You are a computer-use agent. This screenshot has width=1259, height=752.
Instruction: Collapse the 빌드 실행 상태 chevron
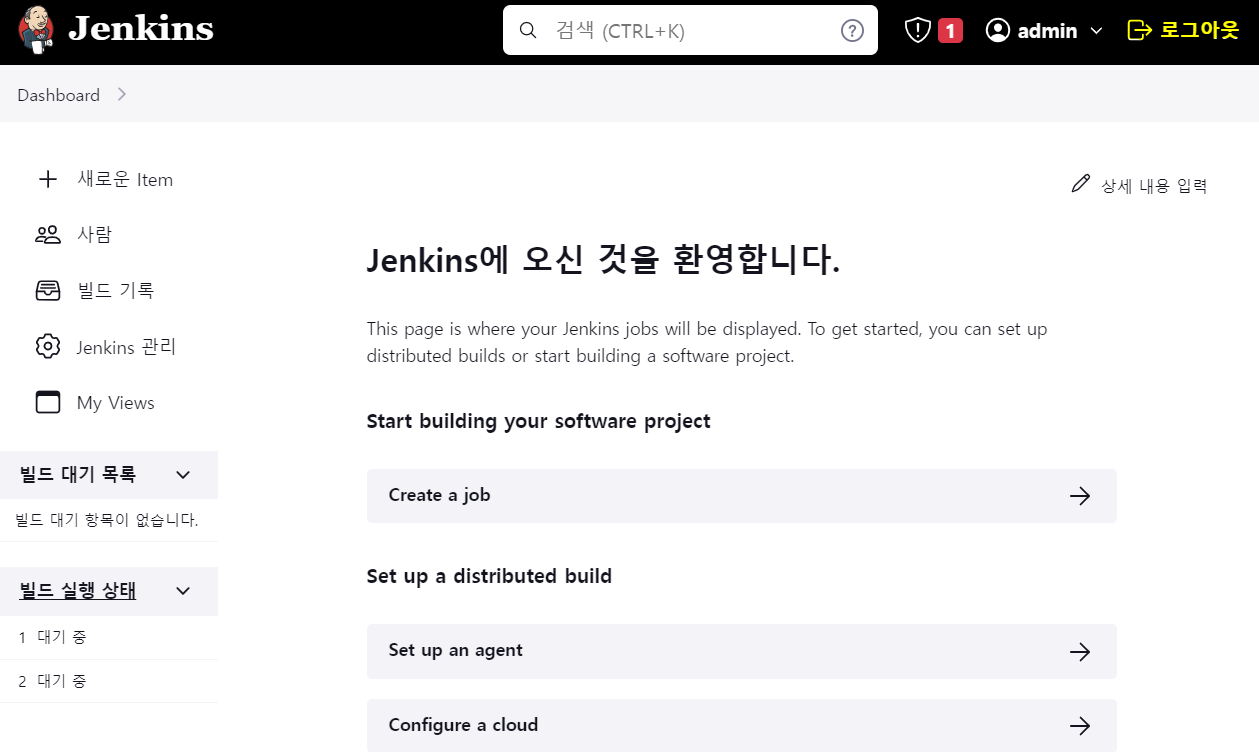pos(183,591)
